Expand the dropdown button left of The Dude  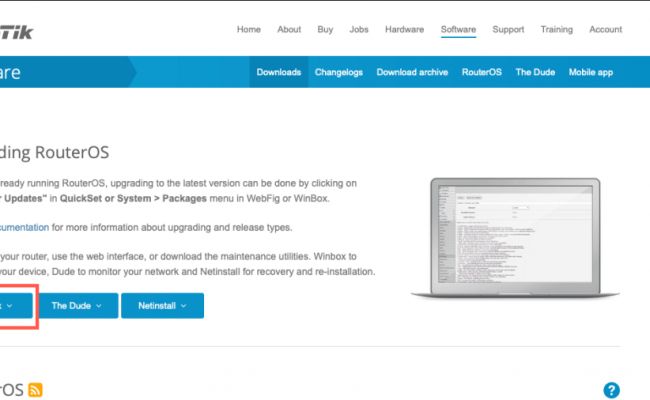point(16,306)
